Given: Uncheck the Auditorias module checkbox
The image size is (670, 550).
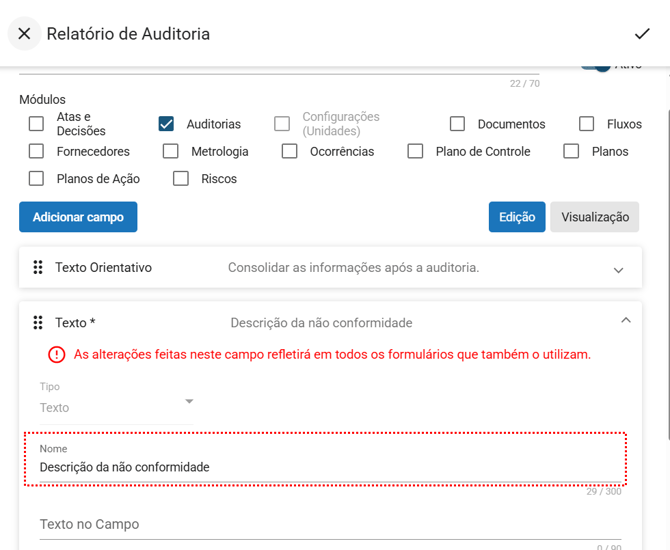Looking at the screenshot, I should coord(166,124).
